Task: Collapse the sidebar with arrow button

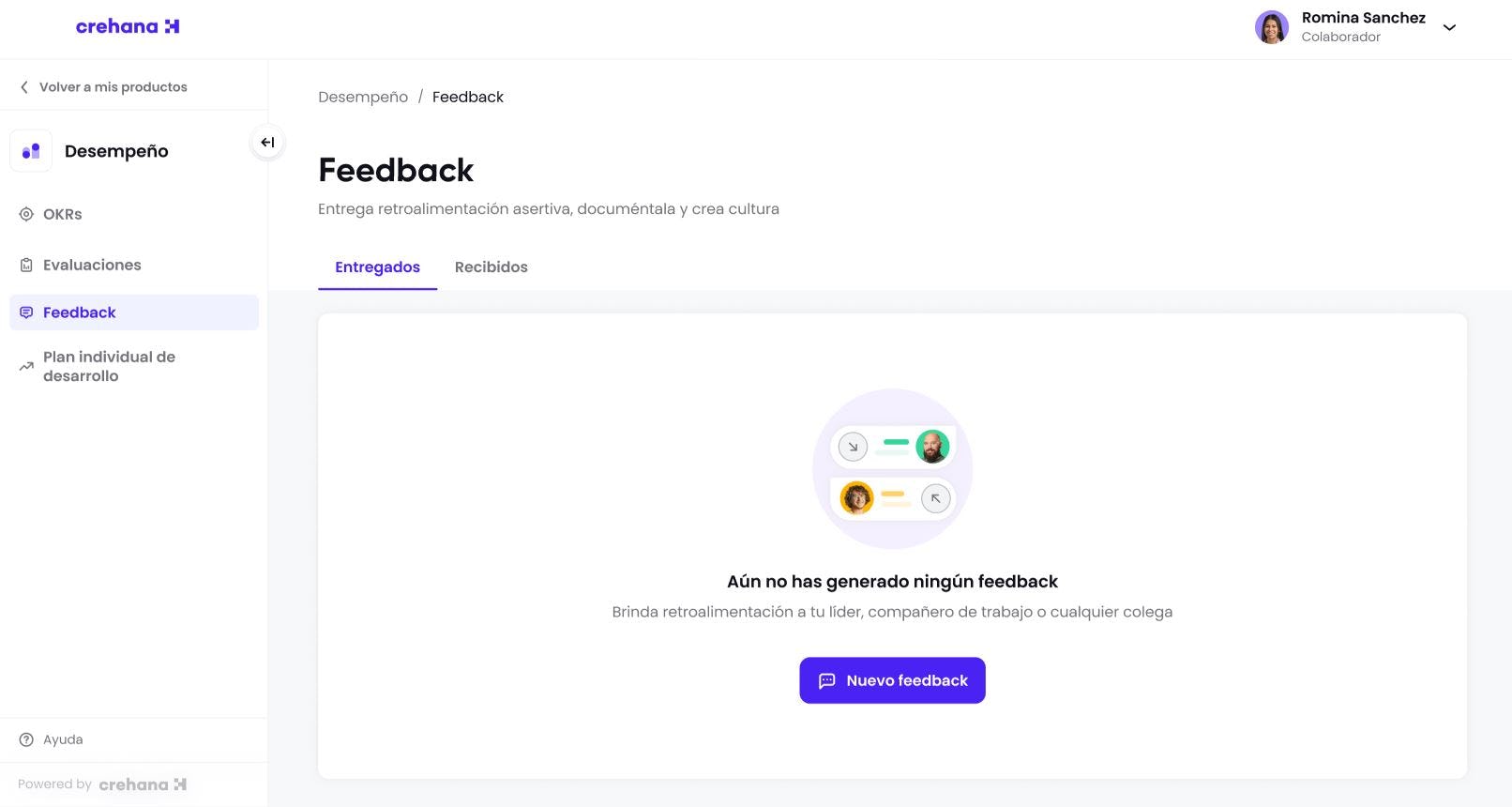Action: [267, 143]
